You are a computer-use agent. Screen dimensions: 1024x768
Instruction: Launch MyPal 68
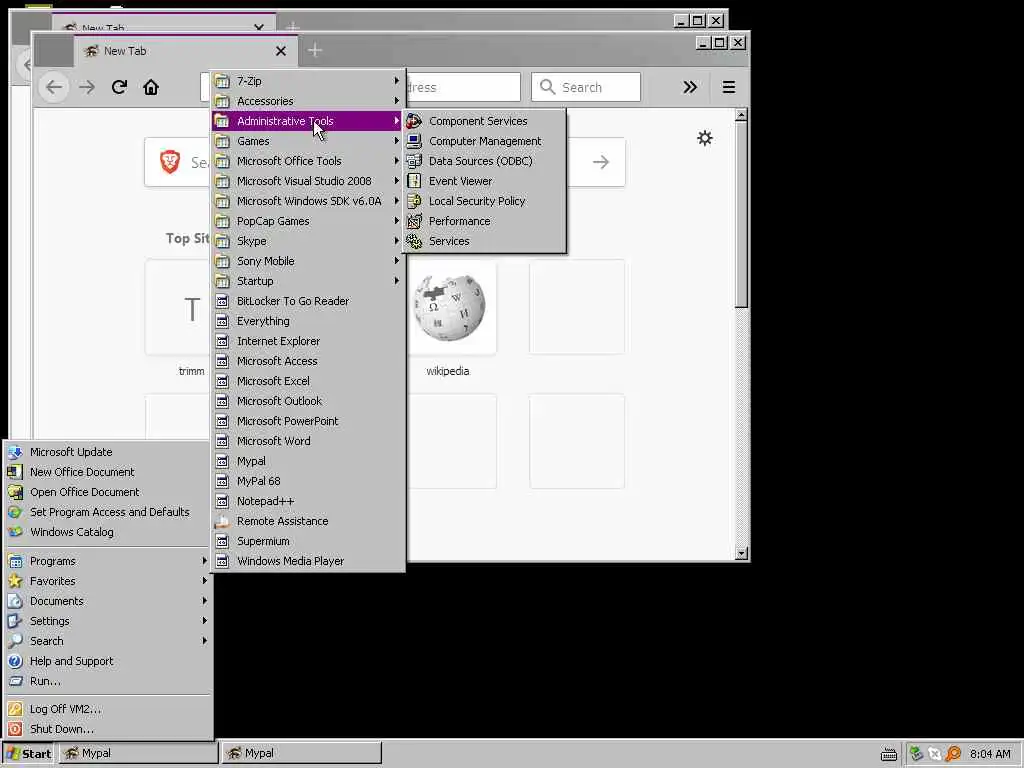(x=308, y=481)
